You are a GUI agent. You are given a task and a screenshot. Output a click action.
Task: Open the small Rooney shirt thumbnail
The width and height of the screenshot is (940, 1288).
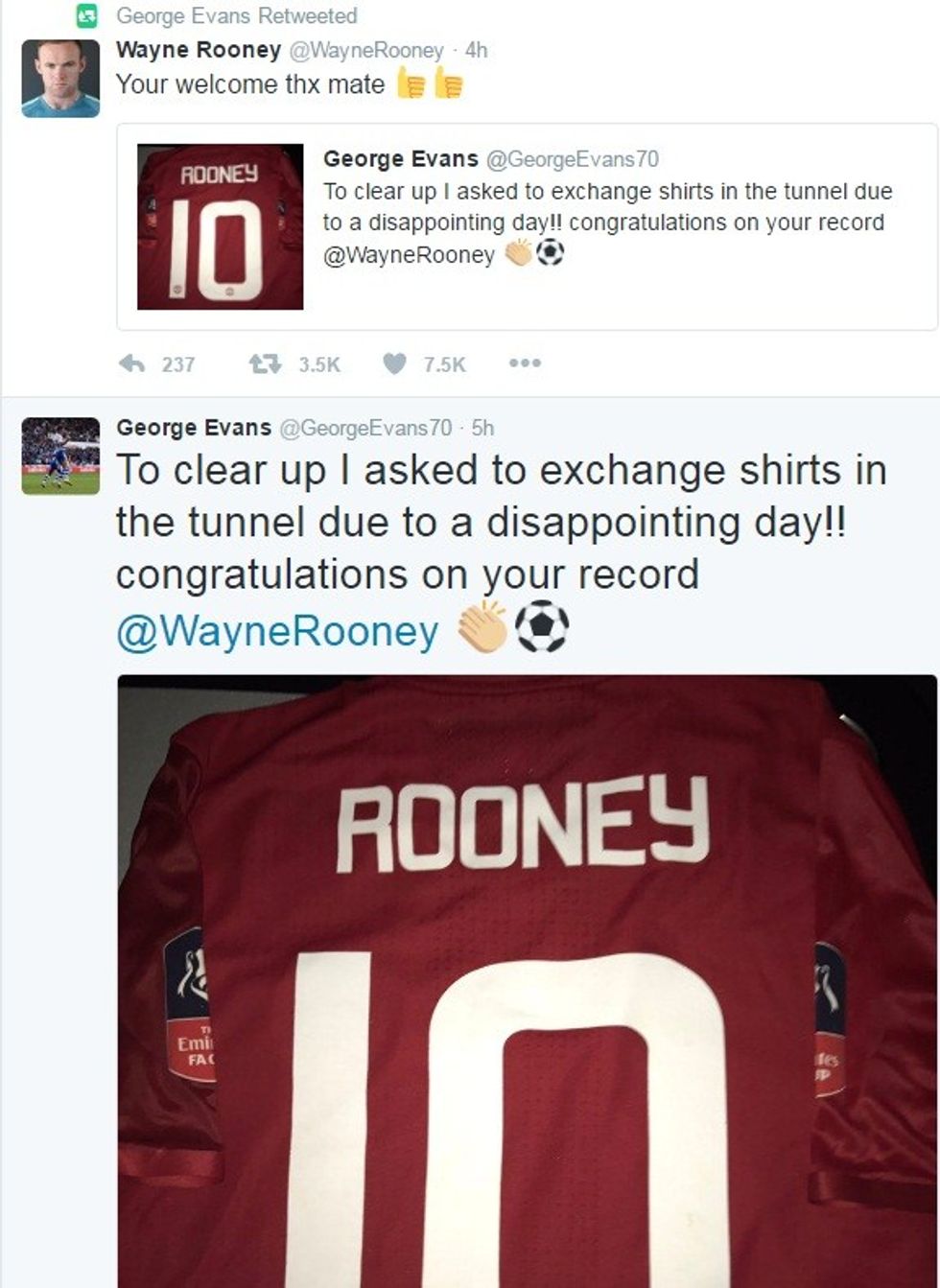(x=220, y=227)
